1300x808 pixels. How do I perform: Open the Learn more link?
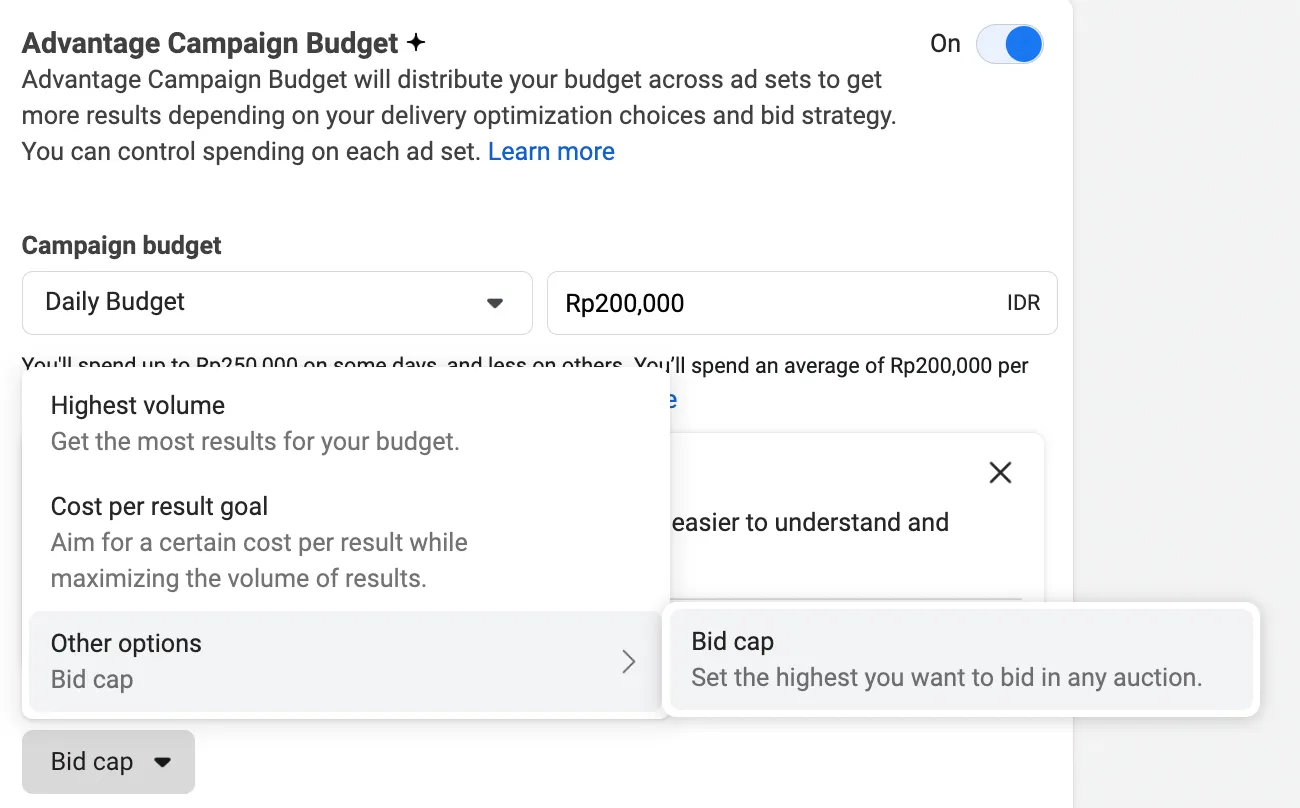551,152
